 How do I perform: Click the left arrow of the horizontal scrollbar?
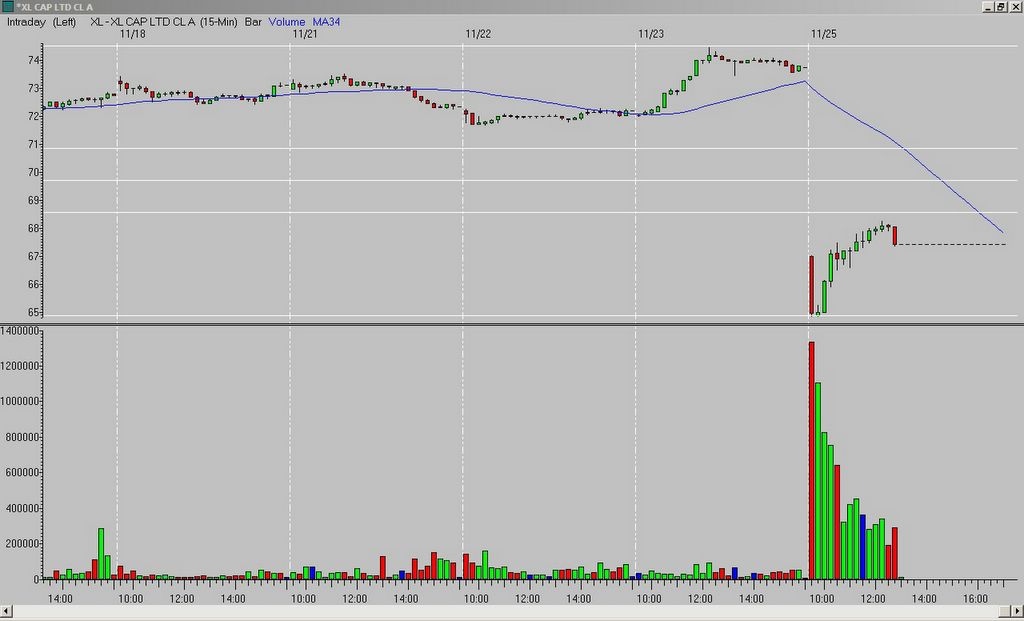click(x=6, y=611)
